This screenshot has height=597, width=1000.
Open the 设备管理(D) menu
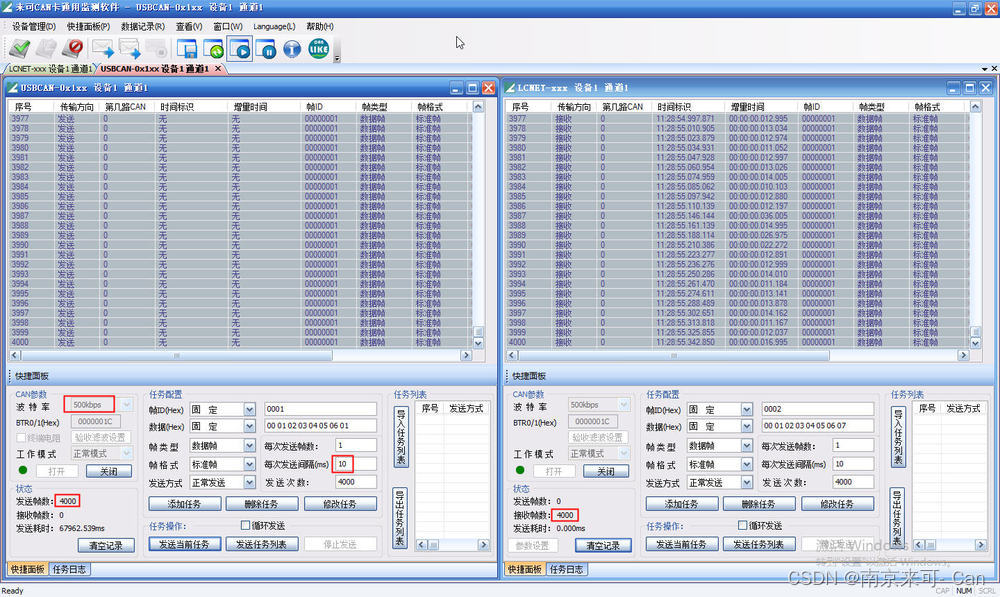34,26
